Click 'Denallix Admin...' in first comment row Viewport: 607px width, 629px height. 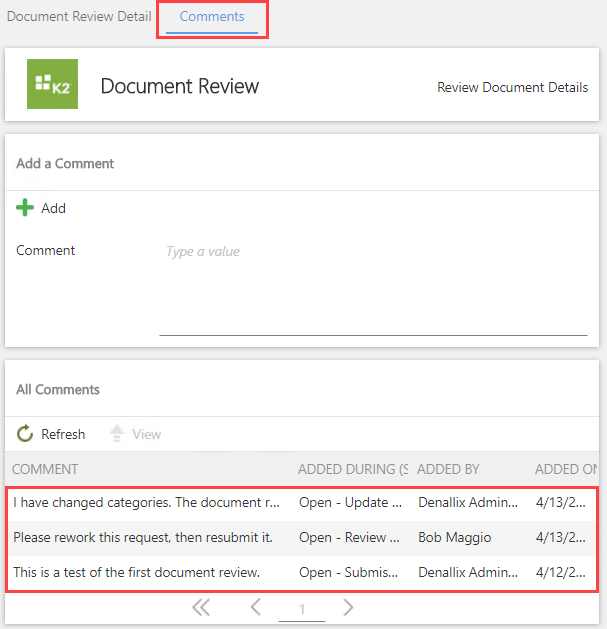468,502
